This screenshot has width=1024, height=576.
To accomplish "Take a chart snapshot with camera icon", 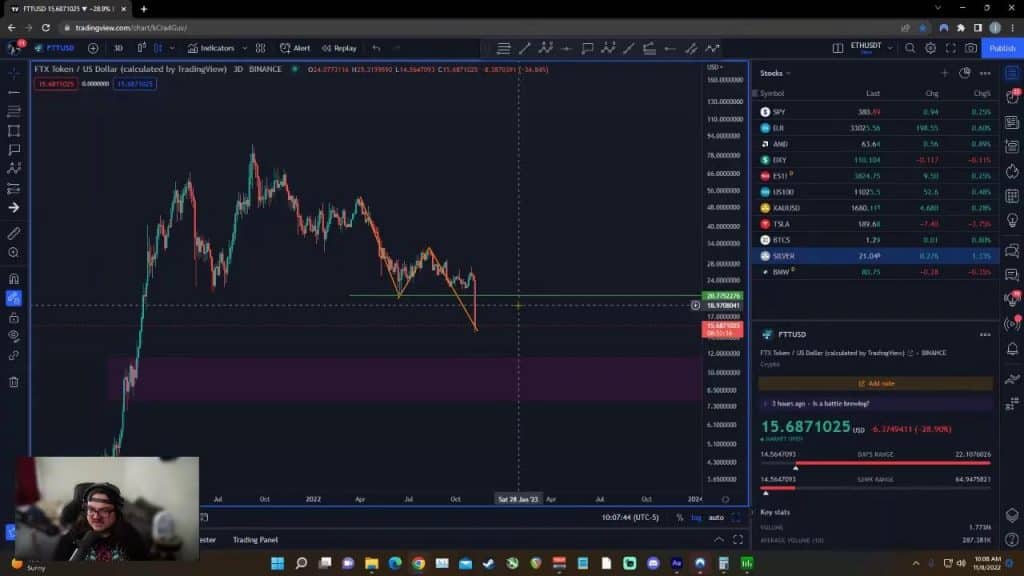I will pos(969,48).
